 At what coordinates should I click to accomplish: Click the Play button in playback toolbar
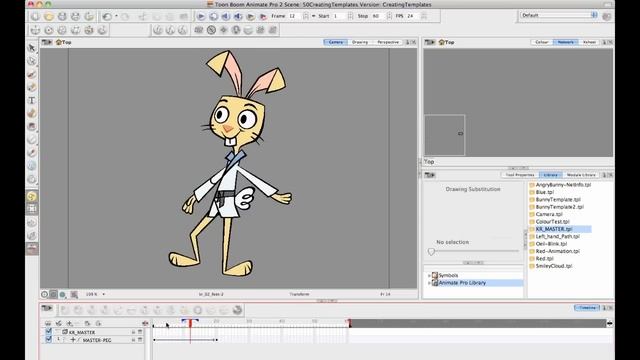coord(201,16)
